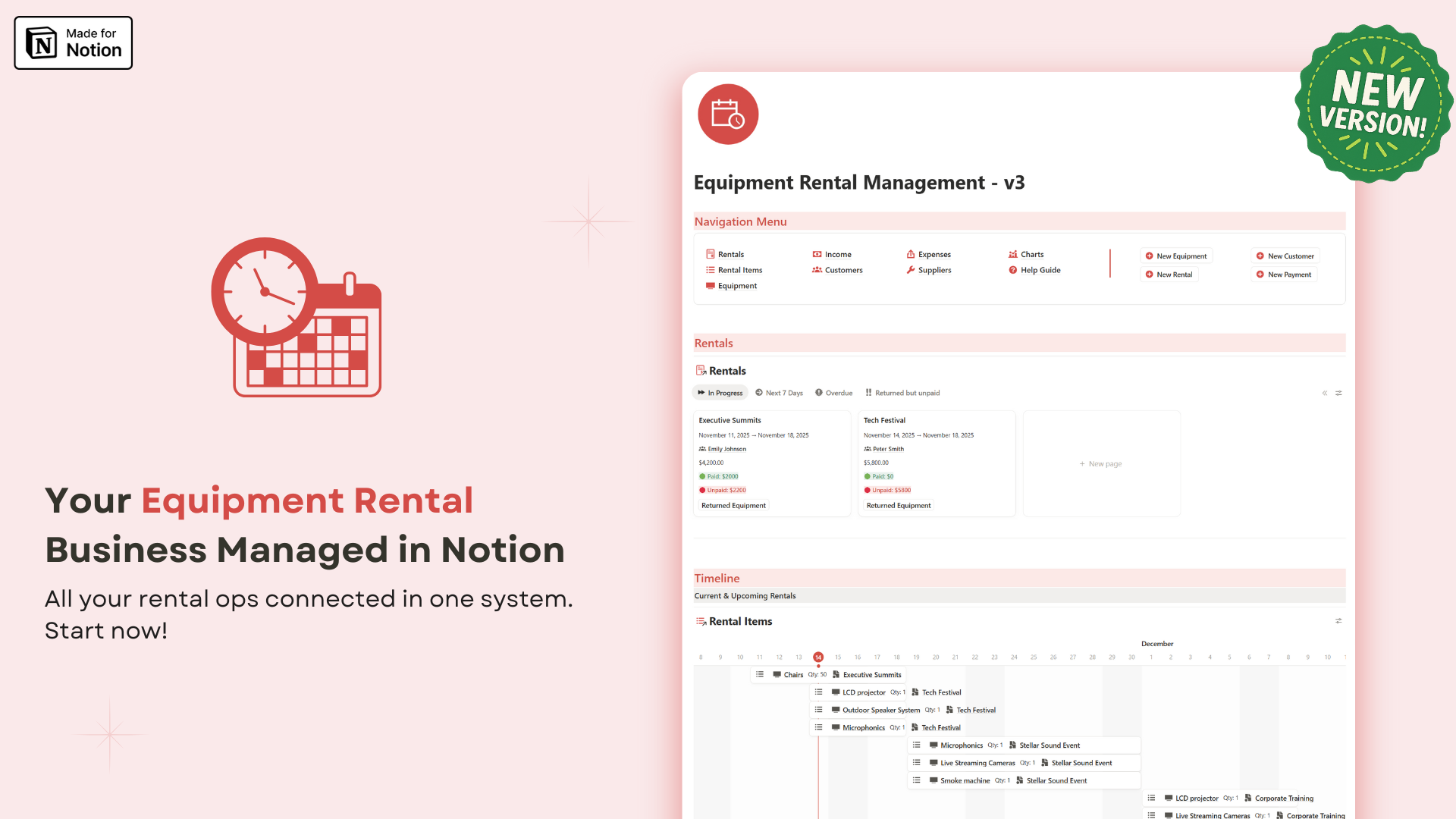The height and width of the screenshot is (819, 1456).
Task: Click the highlighted date 14 on the timeline
Action: (818, 657)
